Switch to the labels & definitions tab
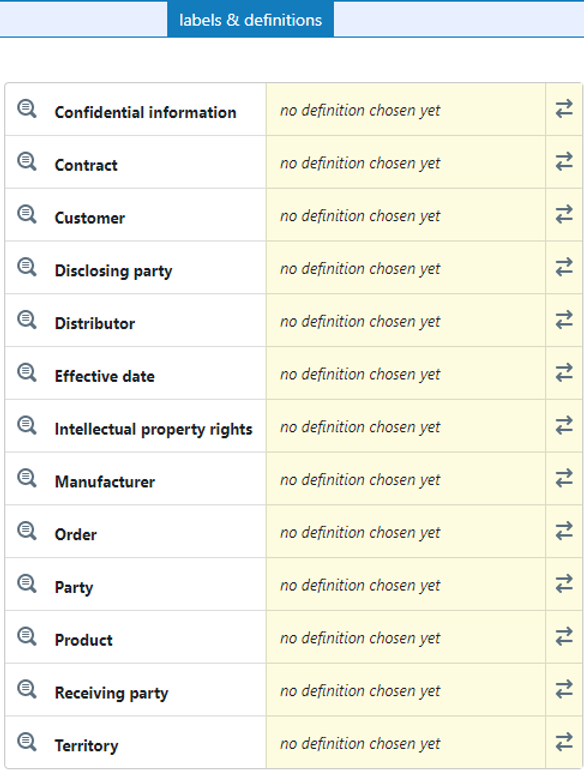 [250, 20]
